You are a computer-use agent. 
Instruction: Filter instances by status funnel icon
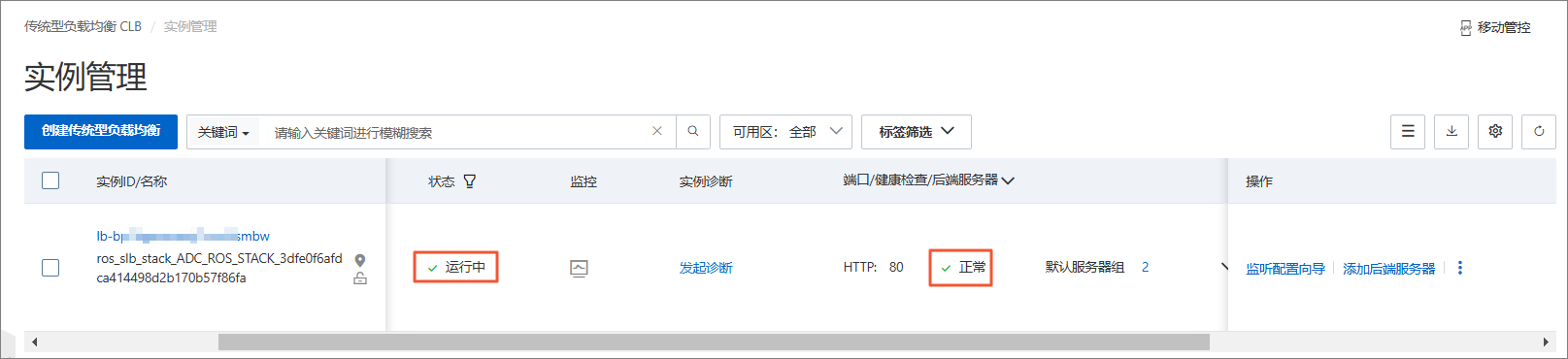pos(470,181)
